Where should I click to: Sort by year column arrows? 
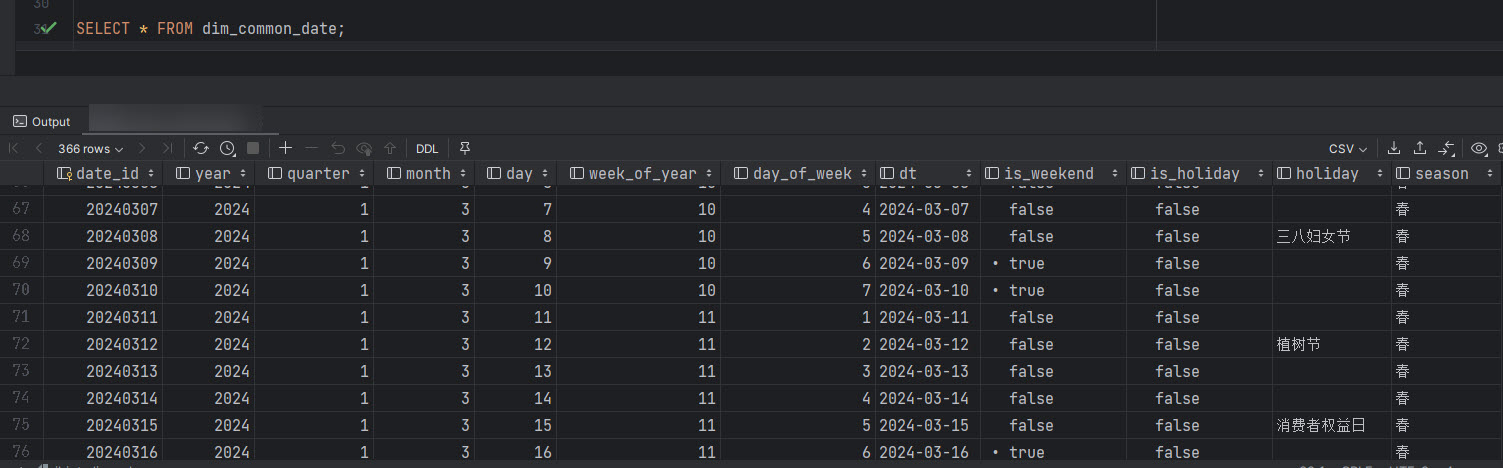(244, 173)
